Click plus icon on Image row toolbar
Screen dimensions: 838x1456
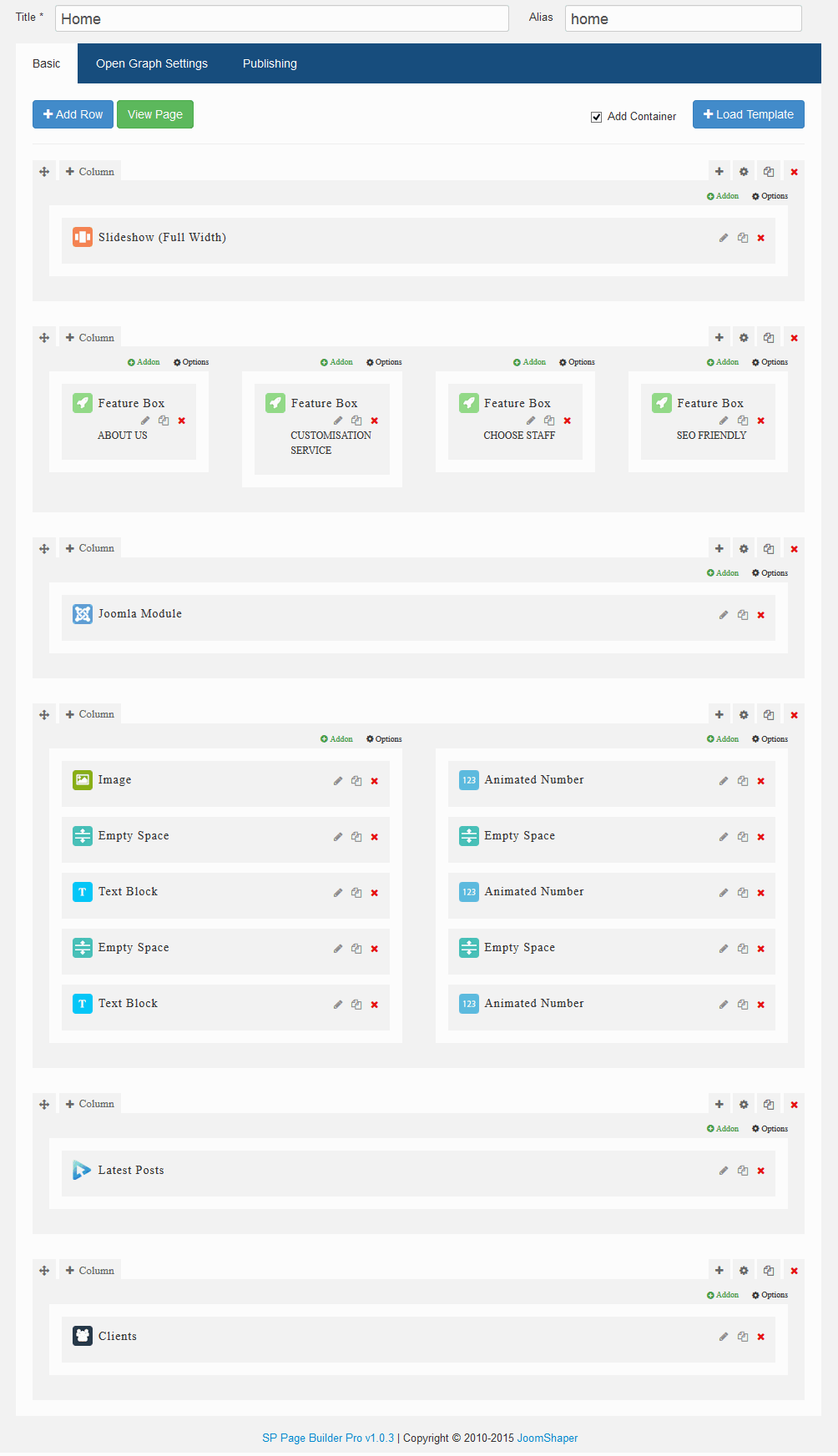coord(719,715)
